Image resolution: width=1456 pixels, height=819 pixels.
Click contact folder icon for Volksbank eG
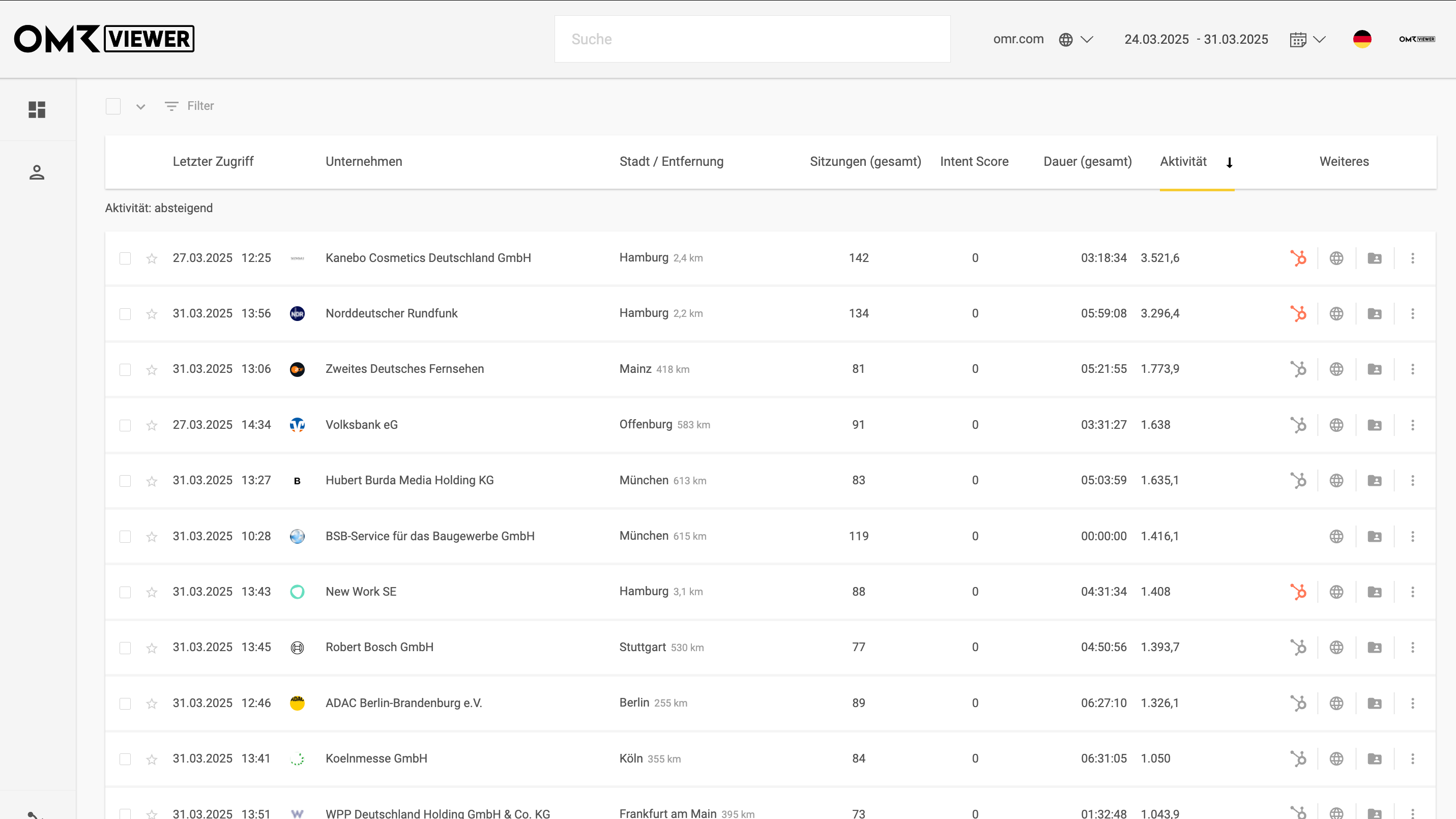(1375, 425)
